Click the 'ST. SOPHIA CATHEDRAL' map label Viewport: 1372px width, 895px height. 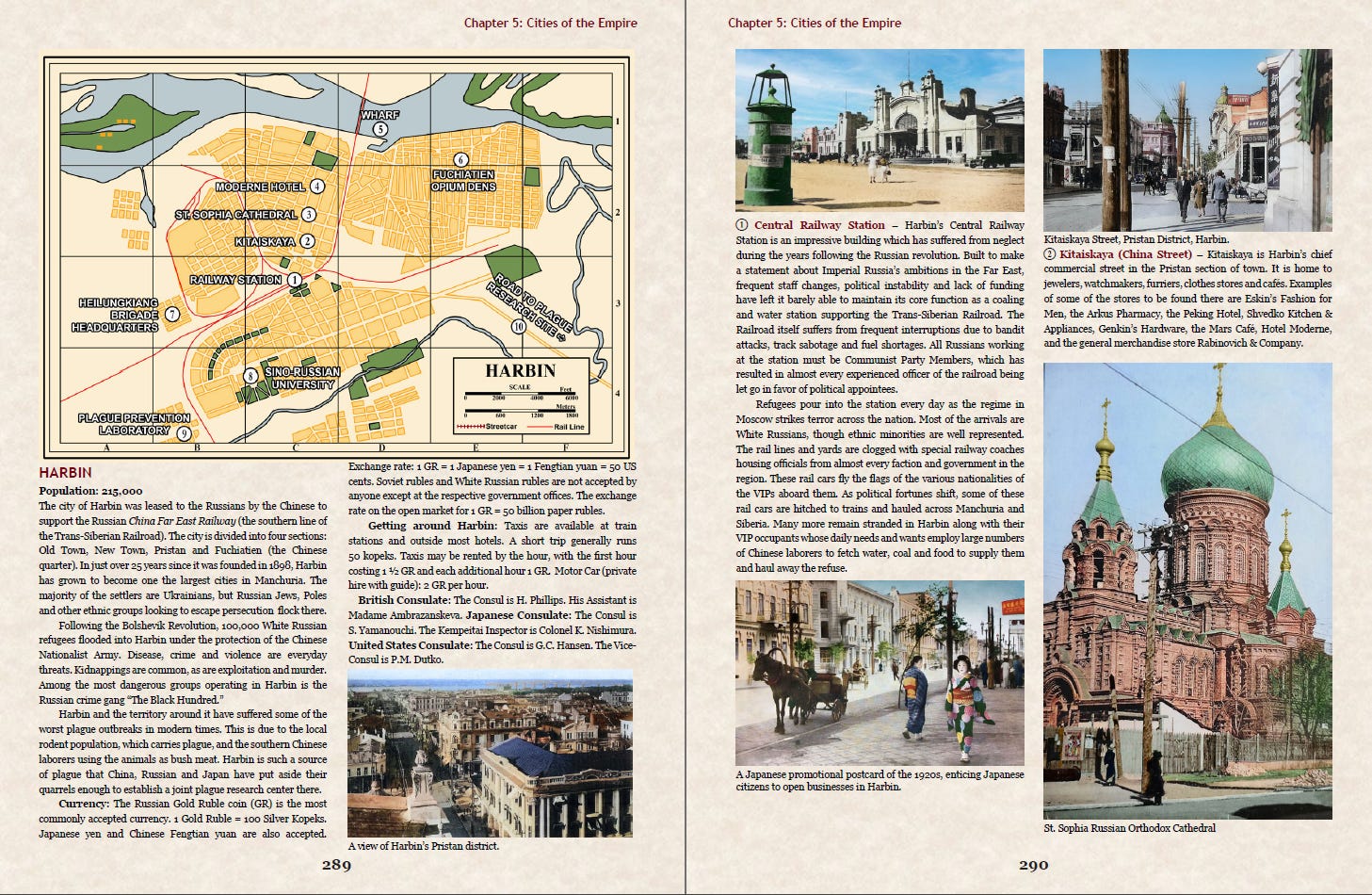(x=236, y=215)
